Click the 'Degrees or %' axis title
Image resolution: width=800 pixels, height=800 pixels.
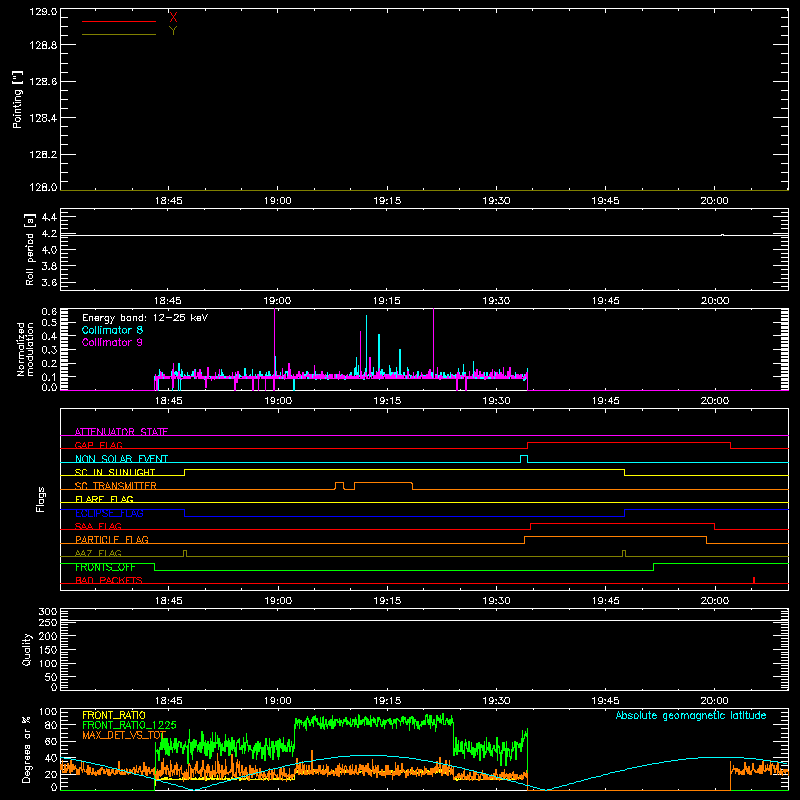[26, 749]
